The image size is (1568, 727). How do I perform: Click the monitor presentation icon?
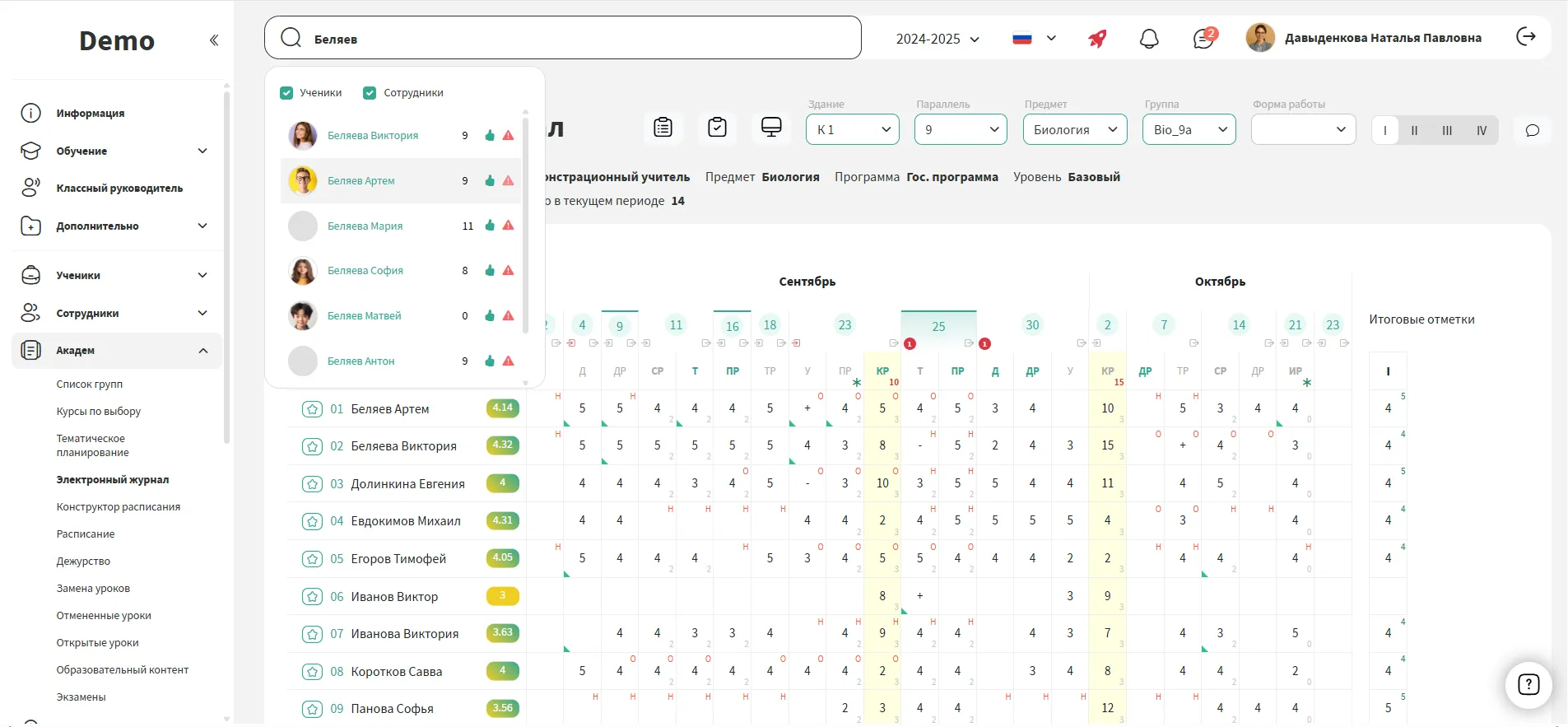coord(771,128)
